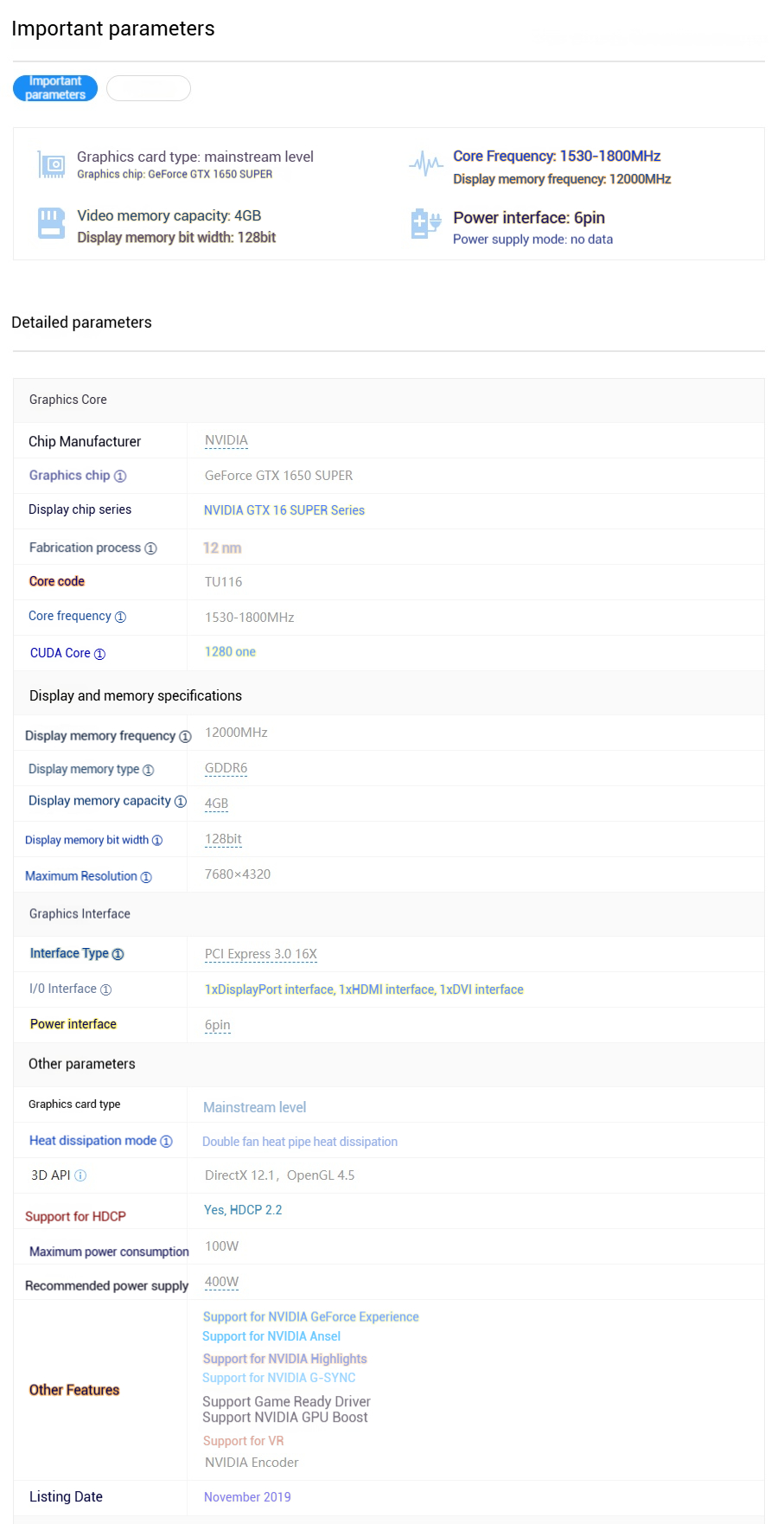Screen dimensions: 784x1524
Task: Open info icon beside 3D API
Action: pos(80,1175)
